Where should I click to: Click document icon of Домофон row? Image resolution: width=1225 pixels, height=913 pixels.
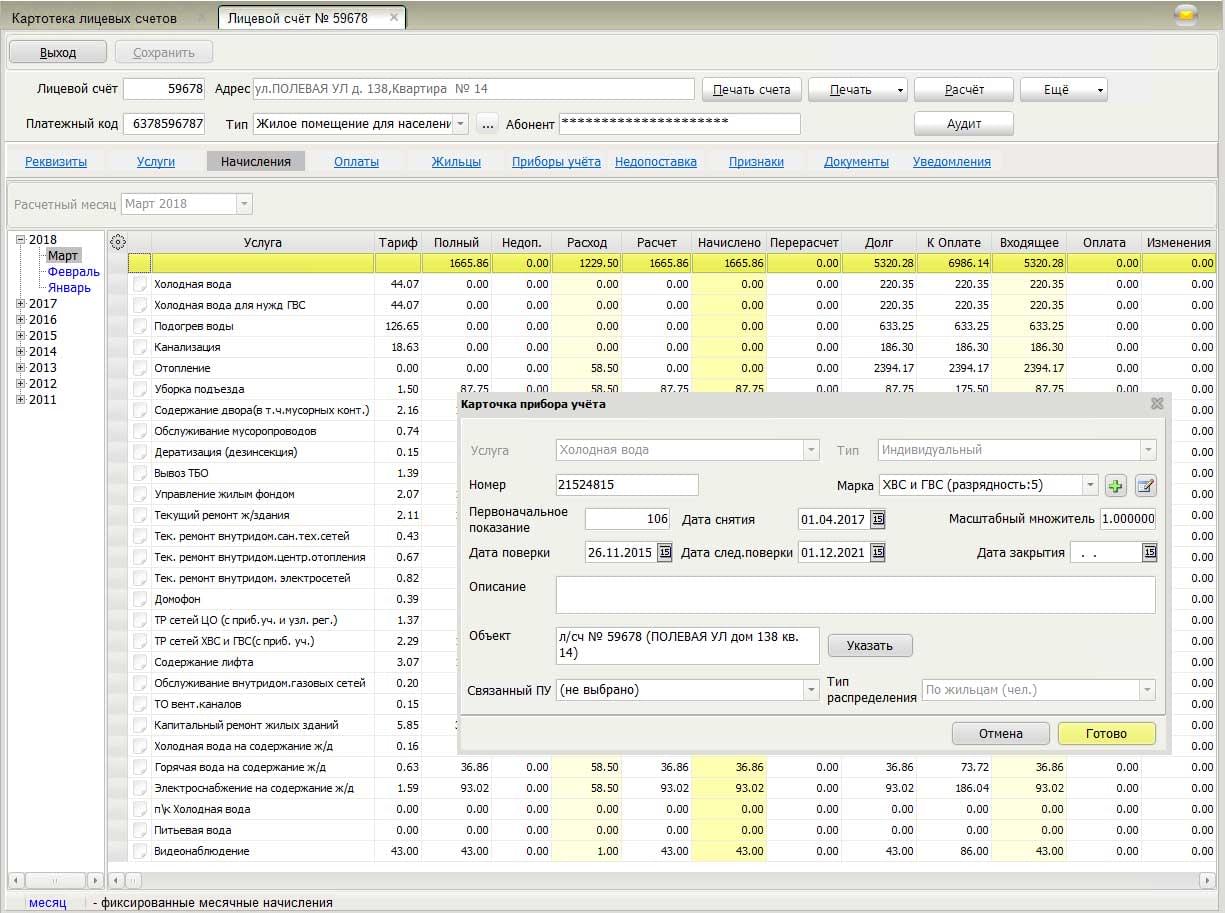[x=140, y=599]
